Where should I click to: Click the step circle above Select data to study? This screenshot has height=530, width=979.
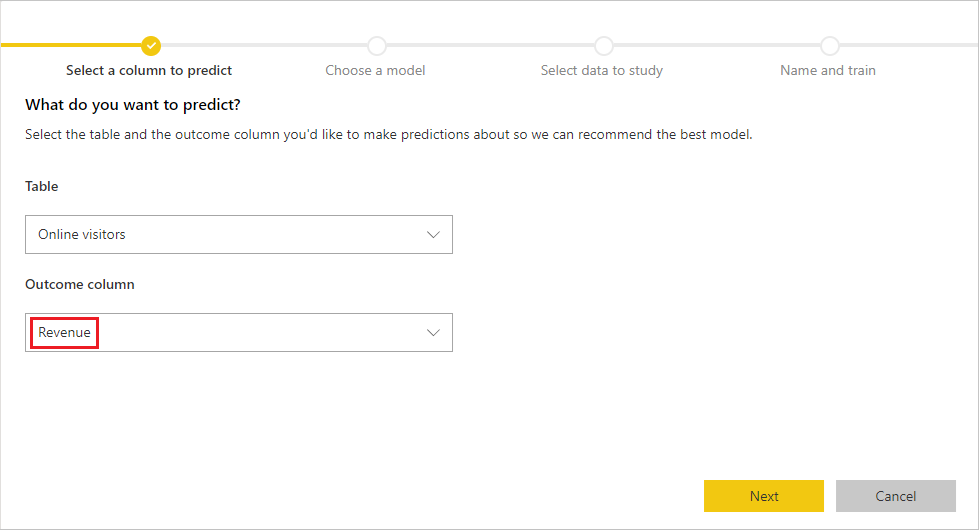603,46
